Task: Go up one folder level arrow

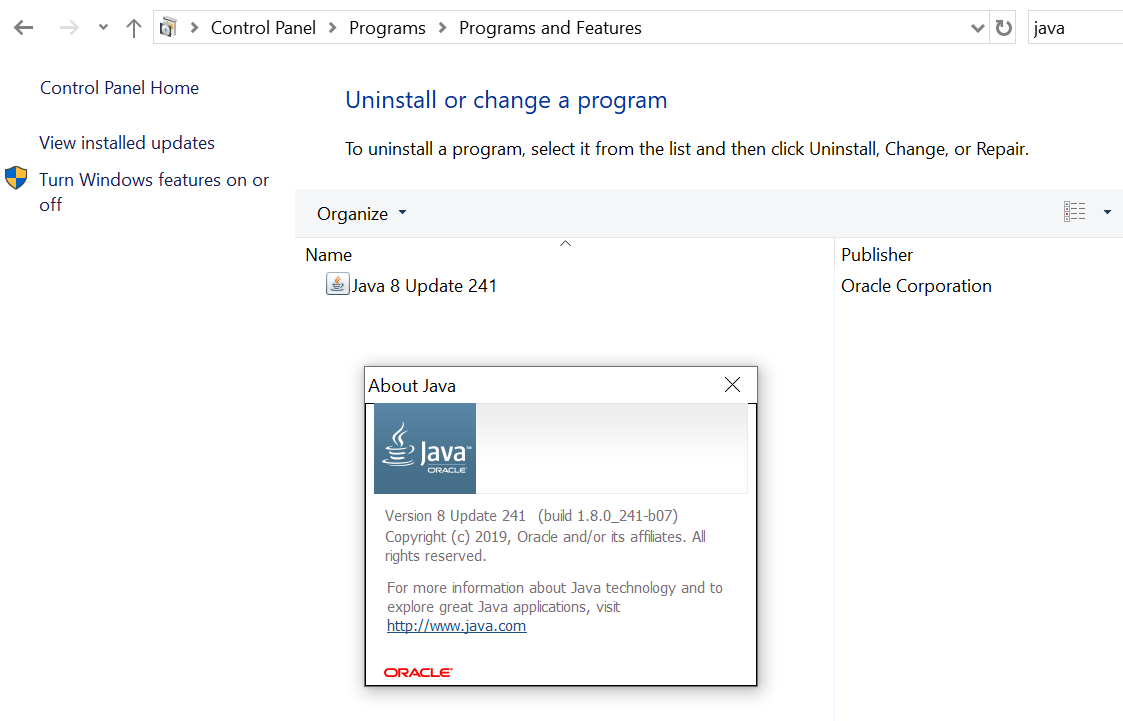Action: pyautogui.click(x=133, y=28)
